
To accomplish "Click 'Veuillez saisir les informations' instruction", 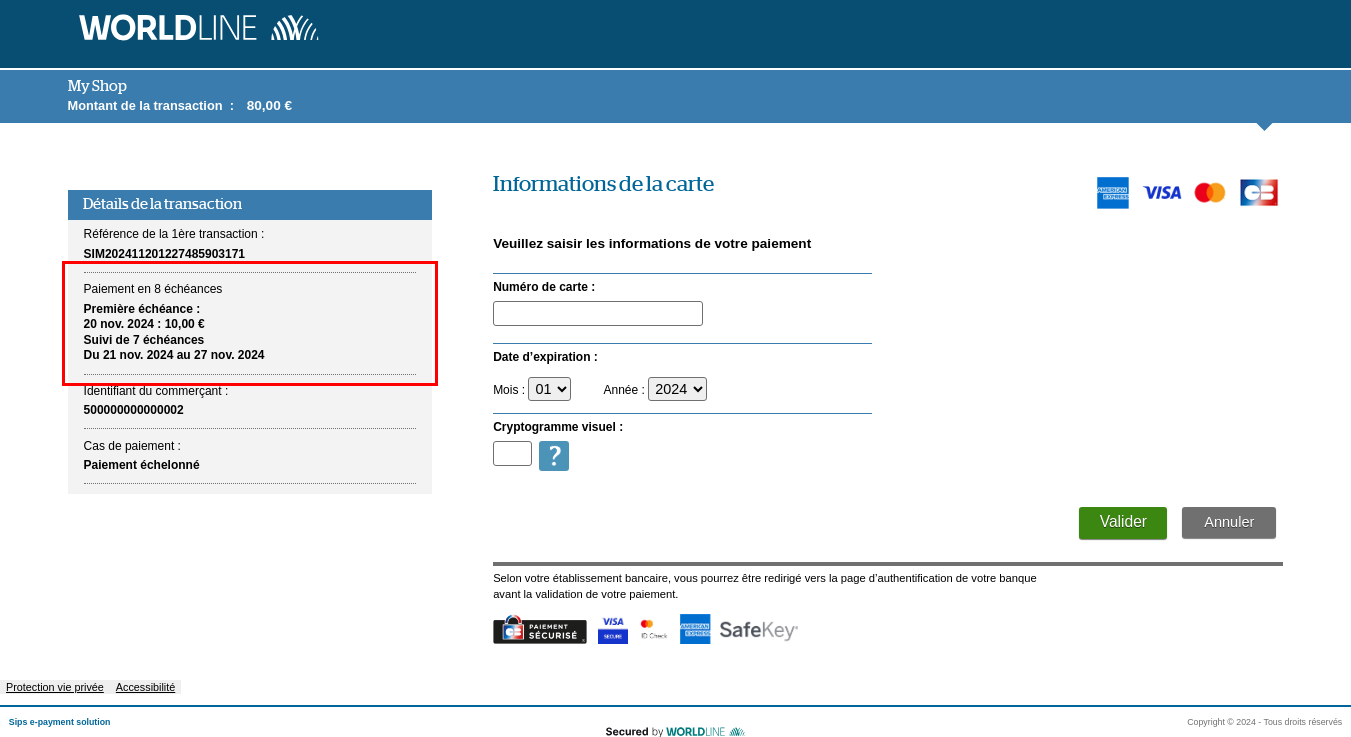I will [x=652, y=243].
